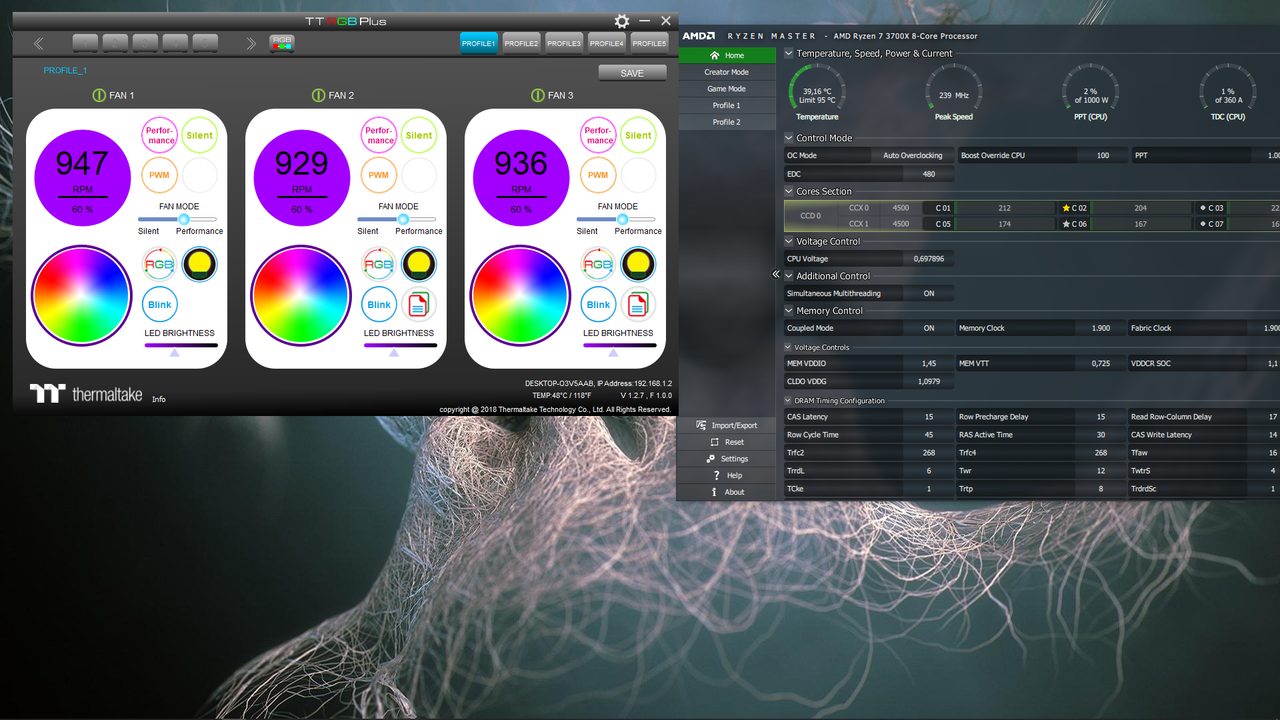Click the RGB LED strip icon in toolbar
This screenshot has height=720, width=1280.
coord(282,43)
